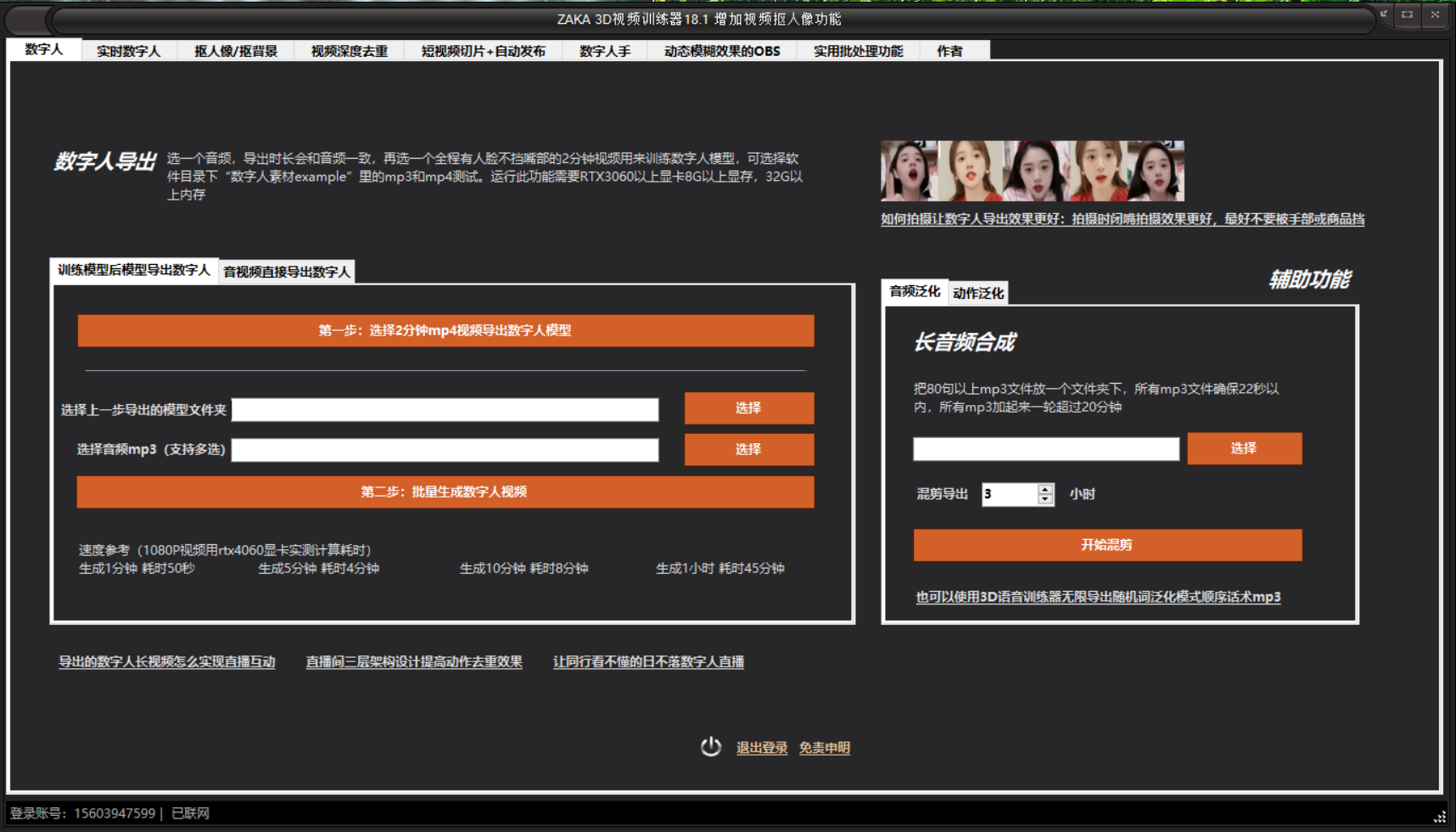Click 选择 button for model folder
The image size is (1456, 832).
(x=748, y=408)
